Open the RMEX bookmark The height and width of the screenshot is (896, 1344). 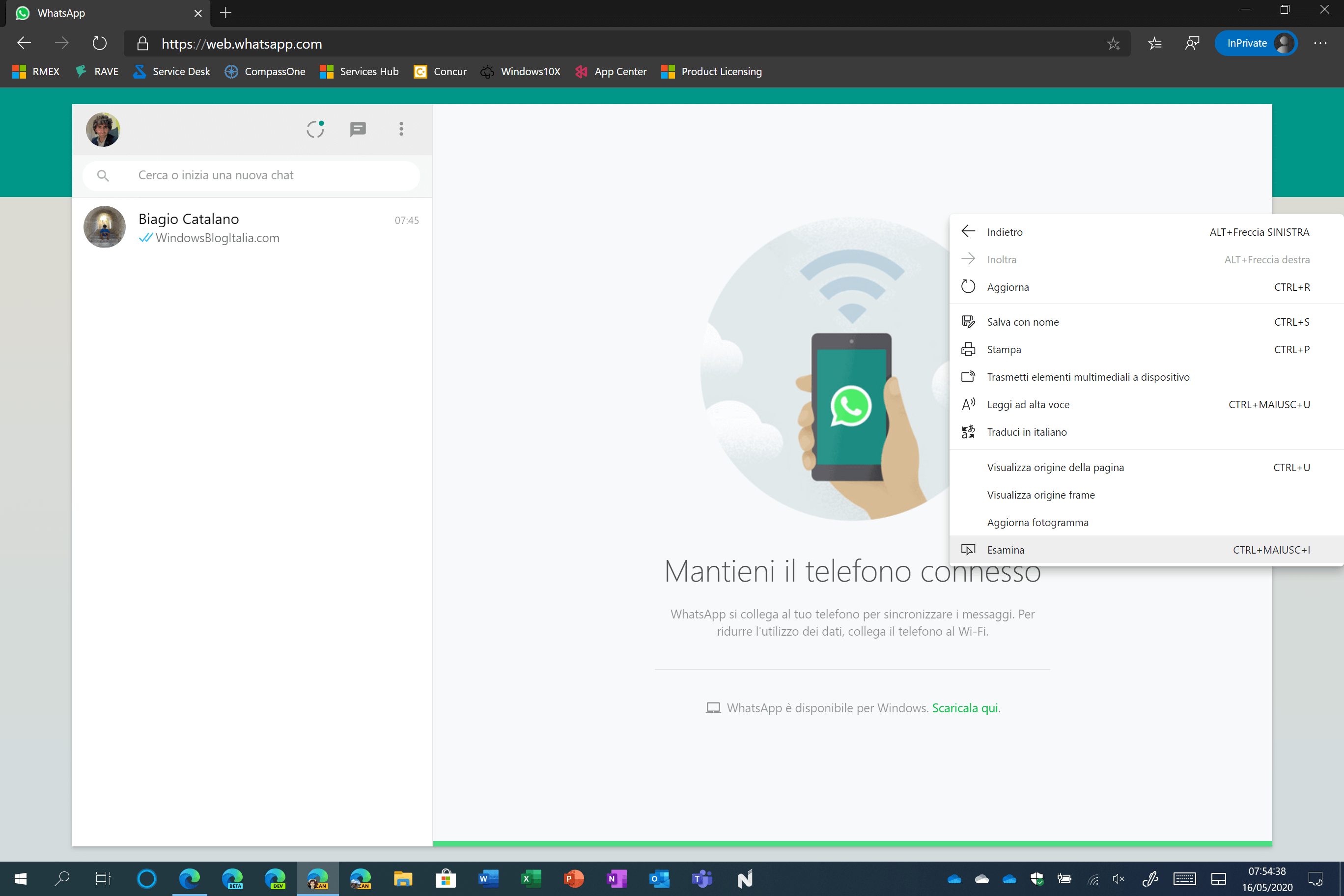[36, 71]
